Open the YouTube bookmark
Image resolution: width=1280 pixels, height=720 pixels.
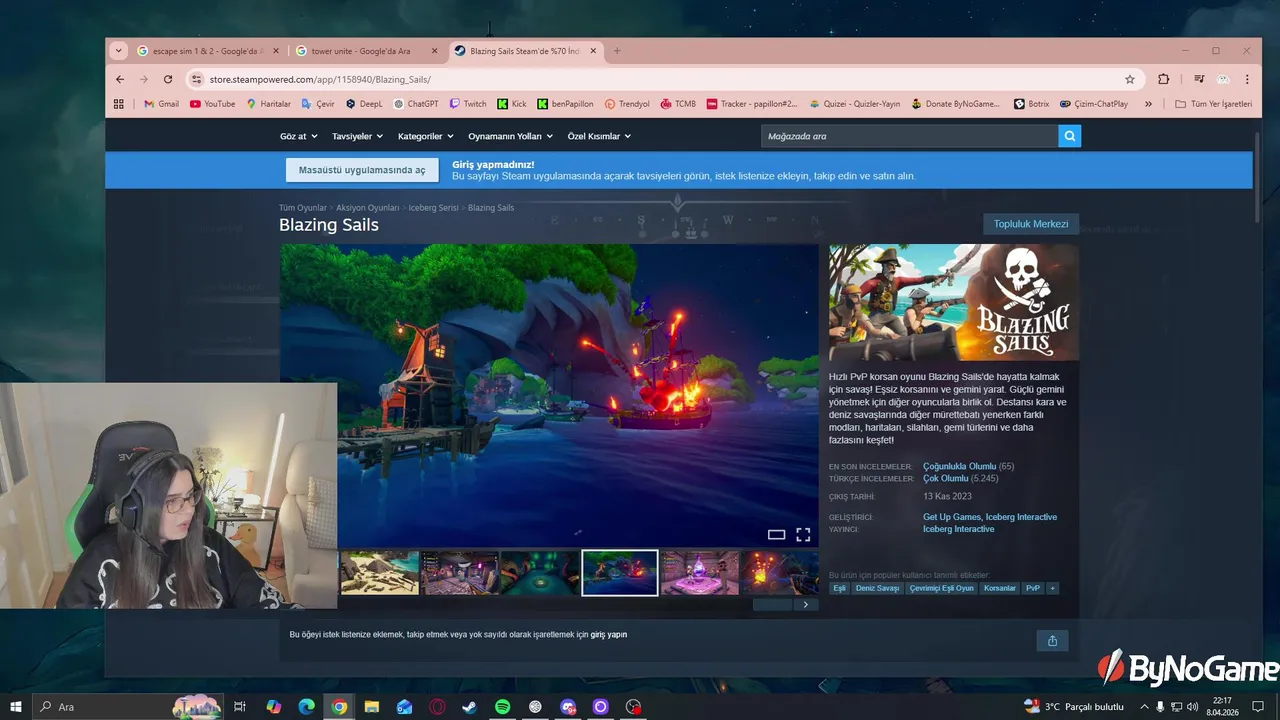point(213,104)
